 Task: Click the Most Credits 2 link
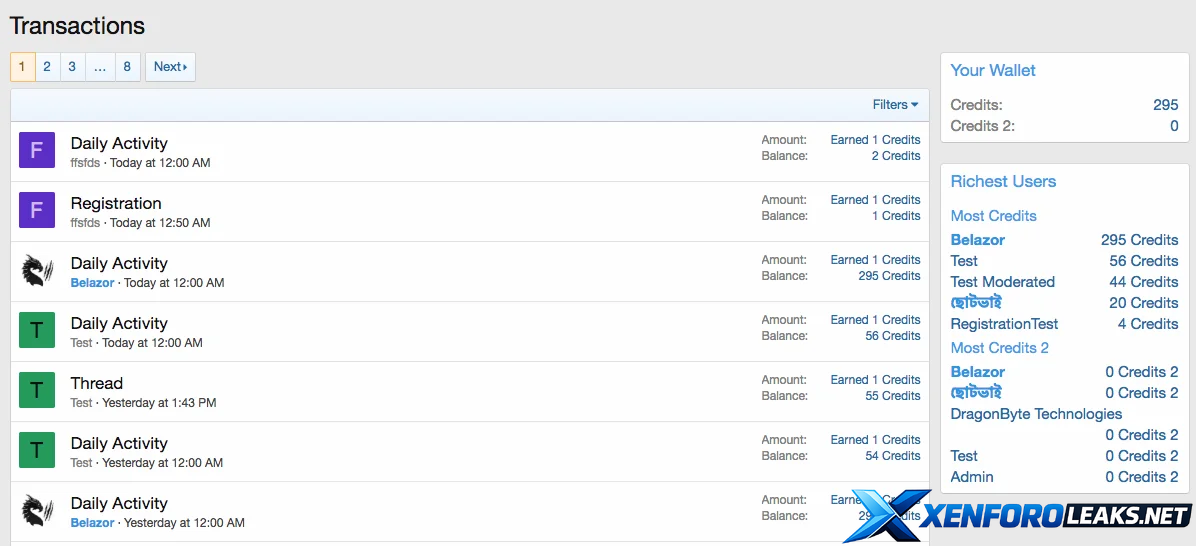pyautogui.click(x=999, y=348)
